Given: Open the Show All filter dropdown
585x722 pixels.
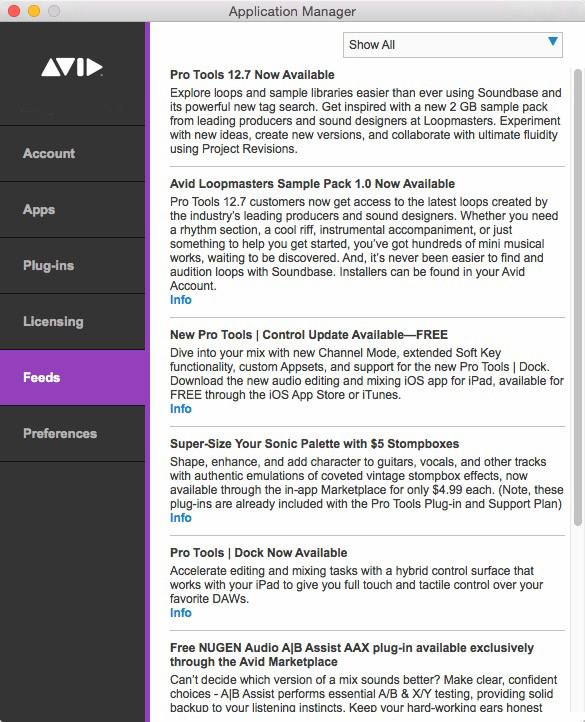Looking at the screenshot, I should click(x=452, y=45).
